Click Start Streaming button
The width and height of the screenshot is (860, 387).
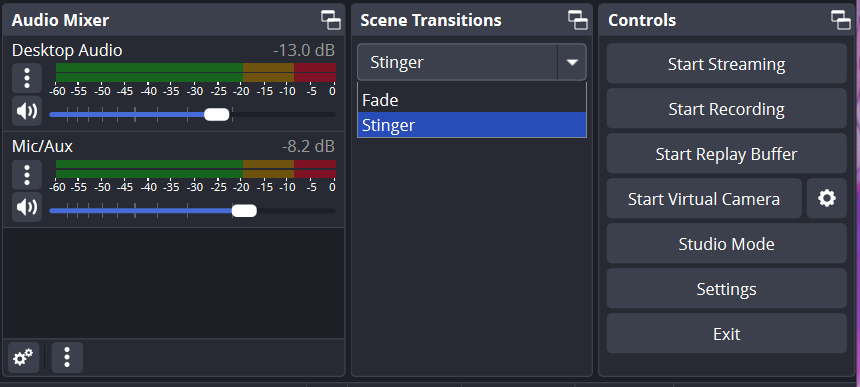point(726,64)
